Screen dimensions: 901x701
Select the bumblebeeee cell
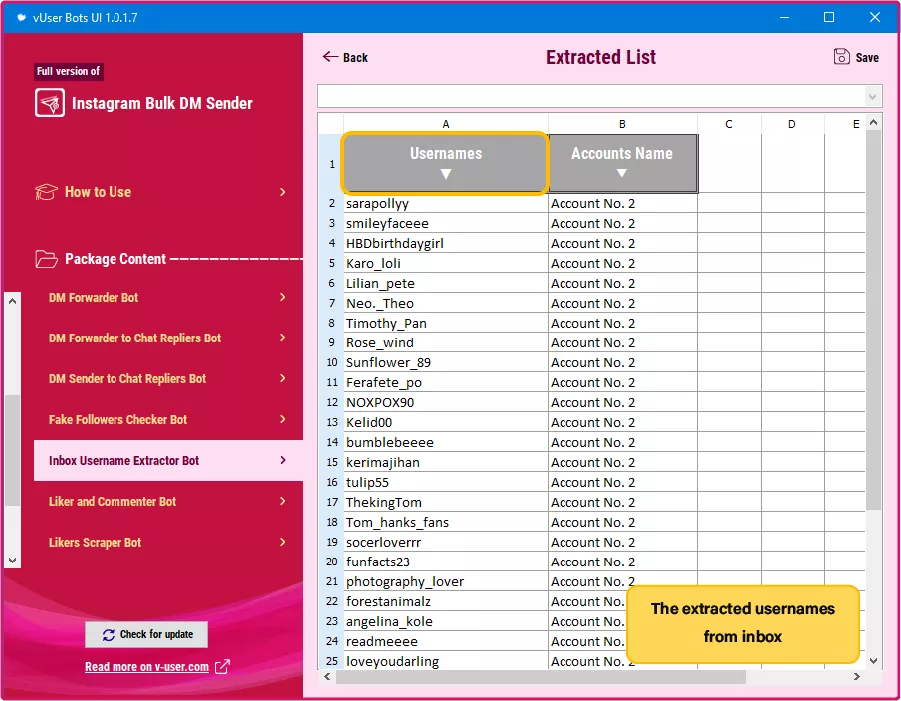[x=446, y=442]
